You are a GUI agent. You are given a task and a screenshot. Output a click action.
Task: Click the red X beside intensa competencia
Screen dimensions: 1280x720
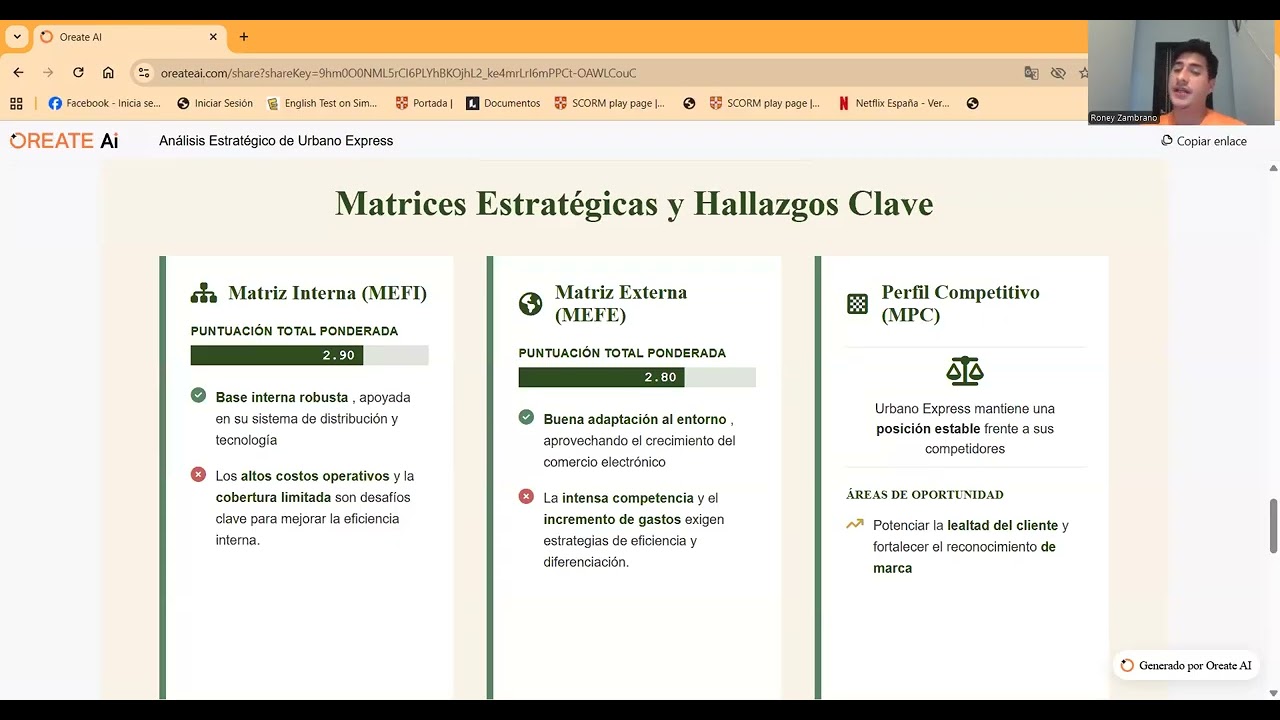526,496
